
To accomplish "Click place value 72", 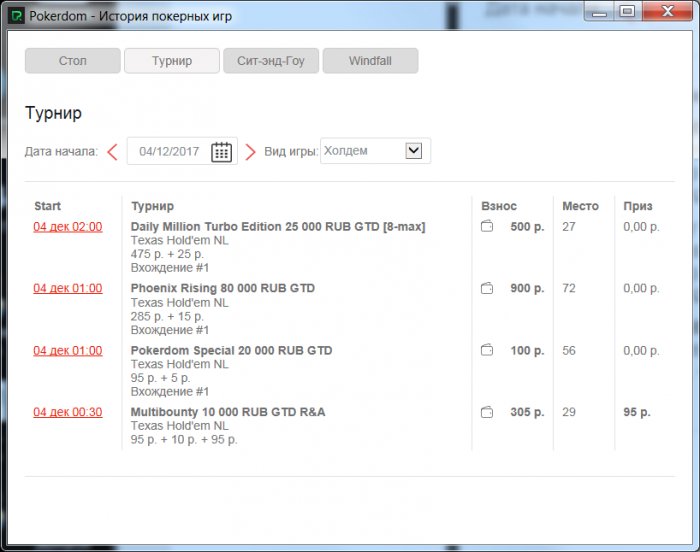I will coord(569,289).
